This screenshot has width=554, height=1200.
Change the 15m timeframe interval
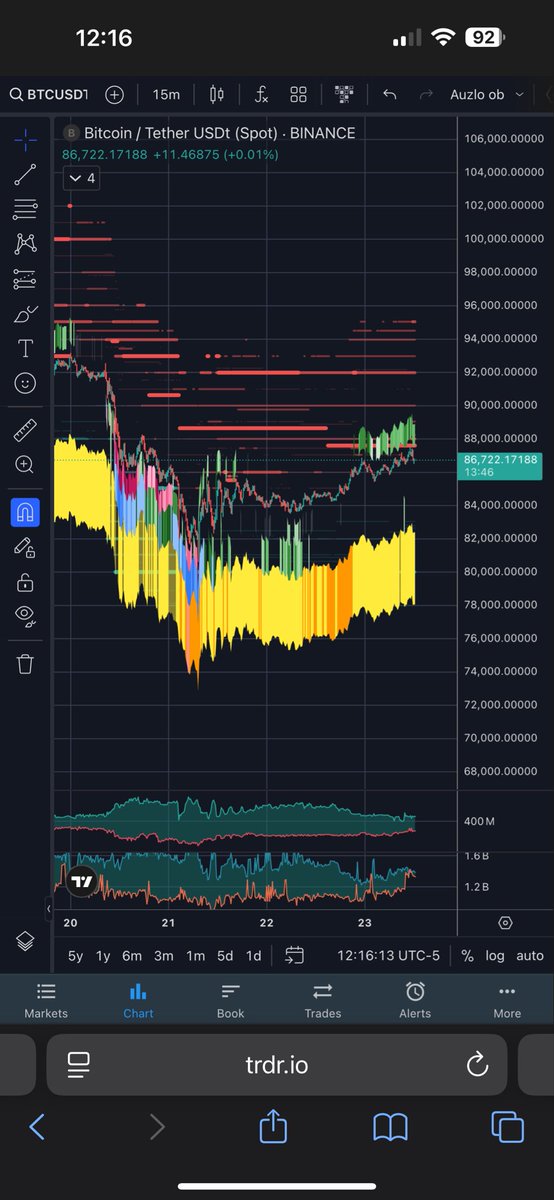tap(166, 94)
